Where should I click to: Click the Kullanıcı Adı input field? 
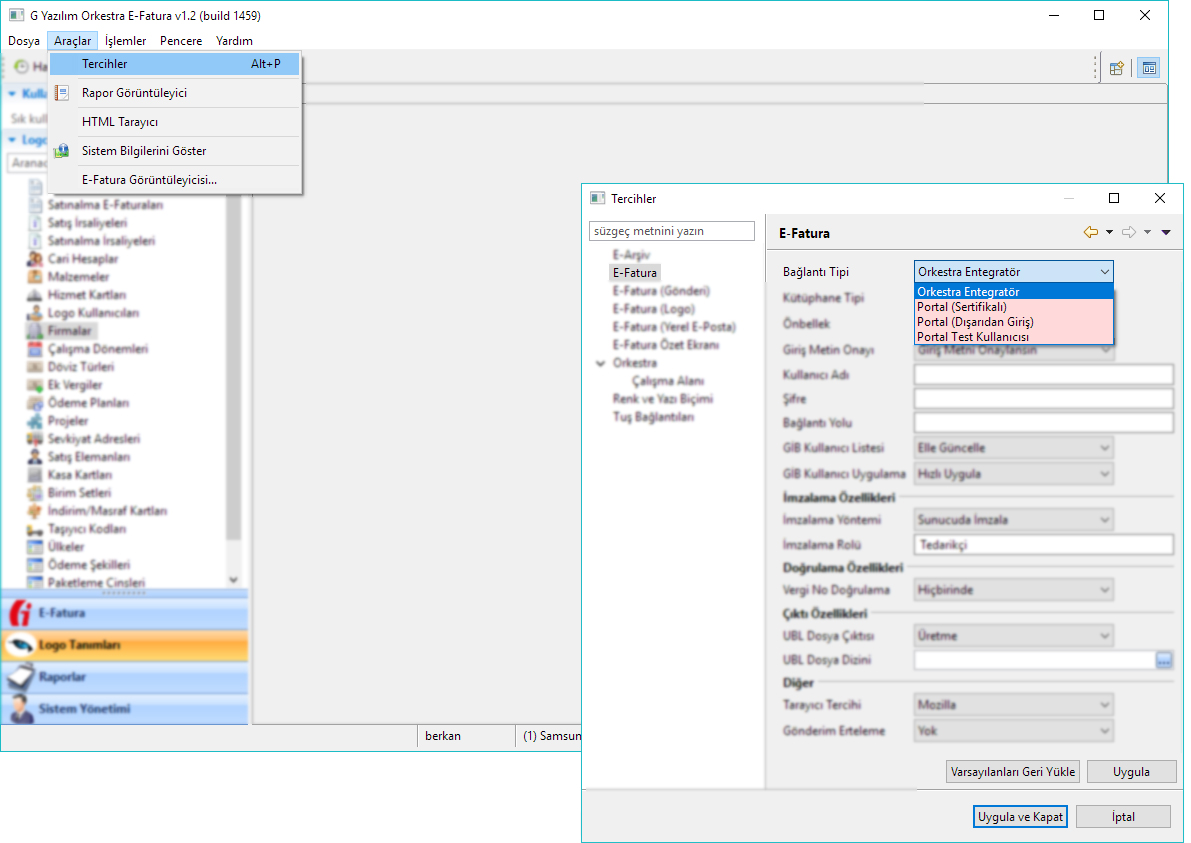1044,374
